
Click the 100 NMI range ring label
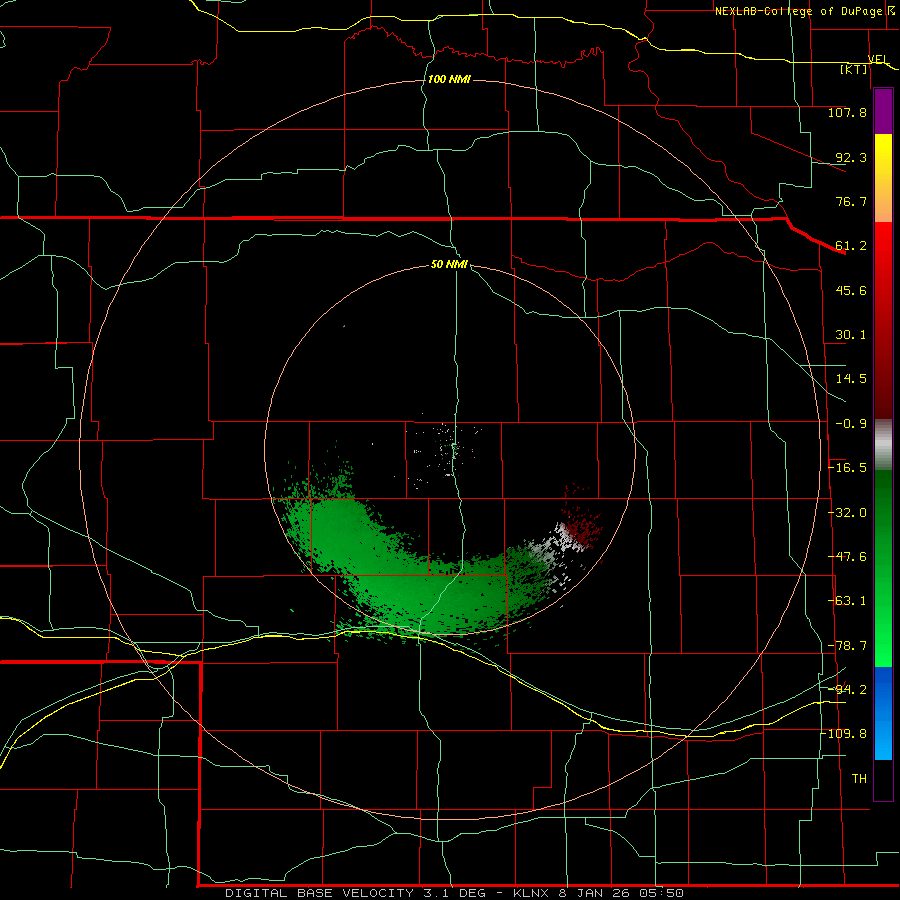pyautogui.click(x=449, y=79)
